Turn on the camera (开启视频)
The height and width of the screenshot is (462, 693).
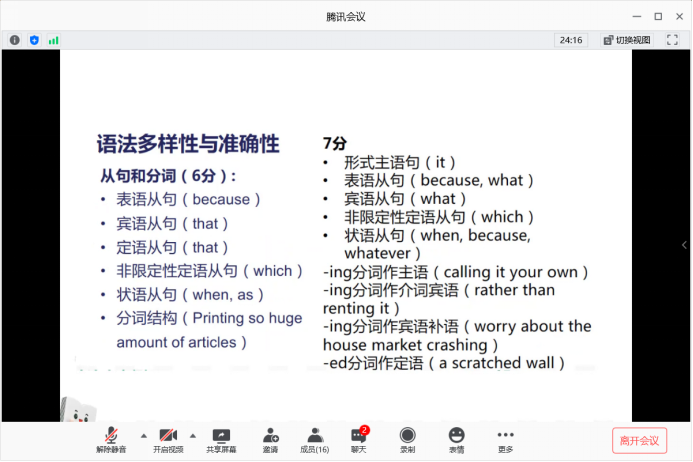pos(168,438)
